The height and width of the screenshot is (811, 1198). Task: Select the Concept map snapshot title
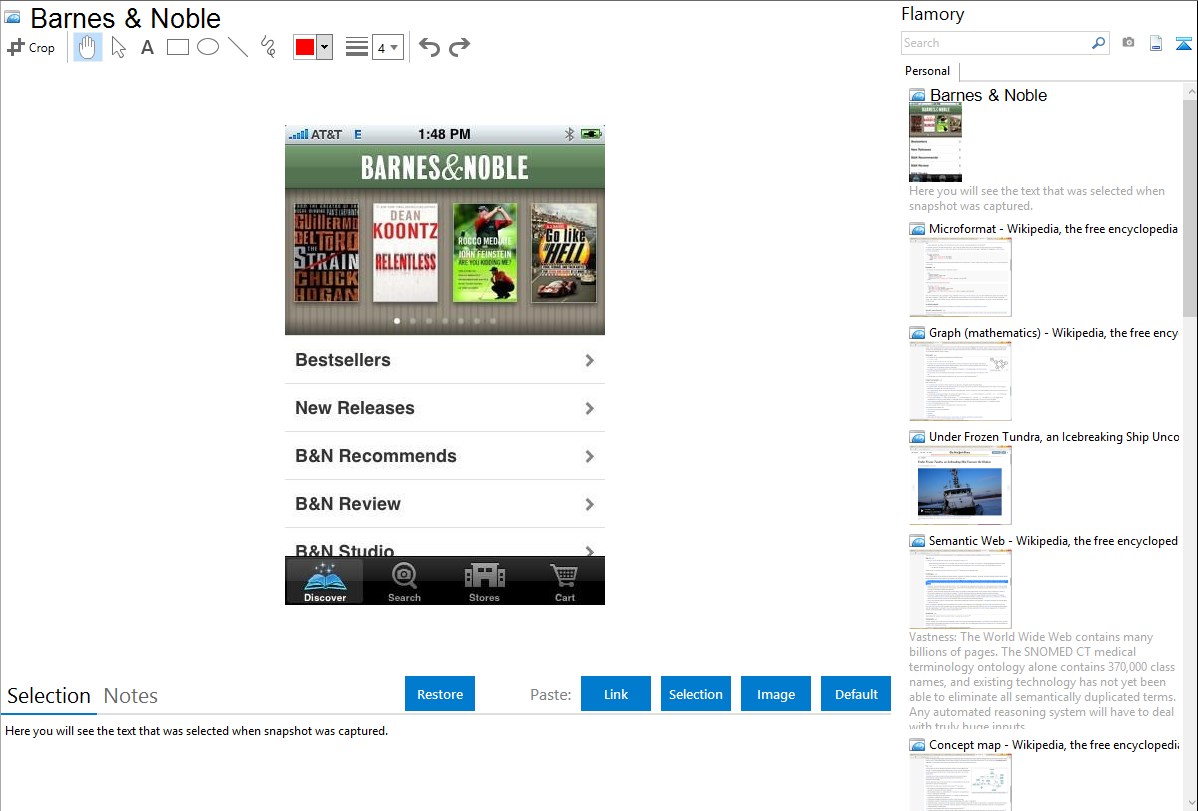click(1053, 744)
